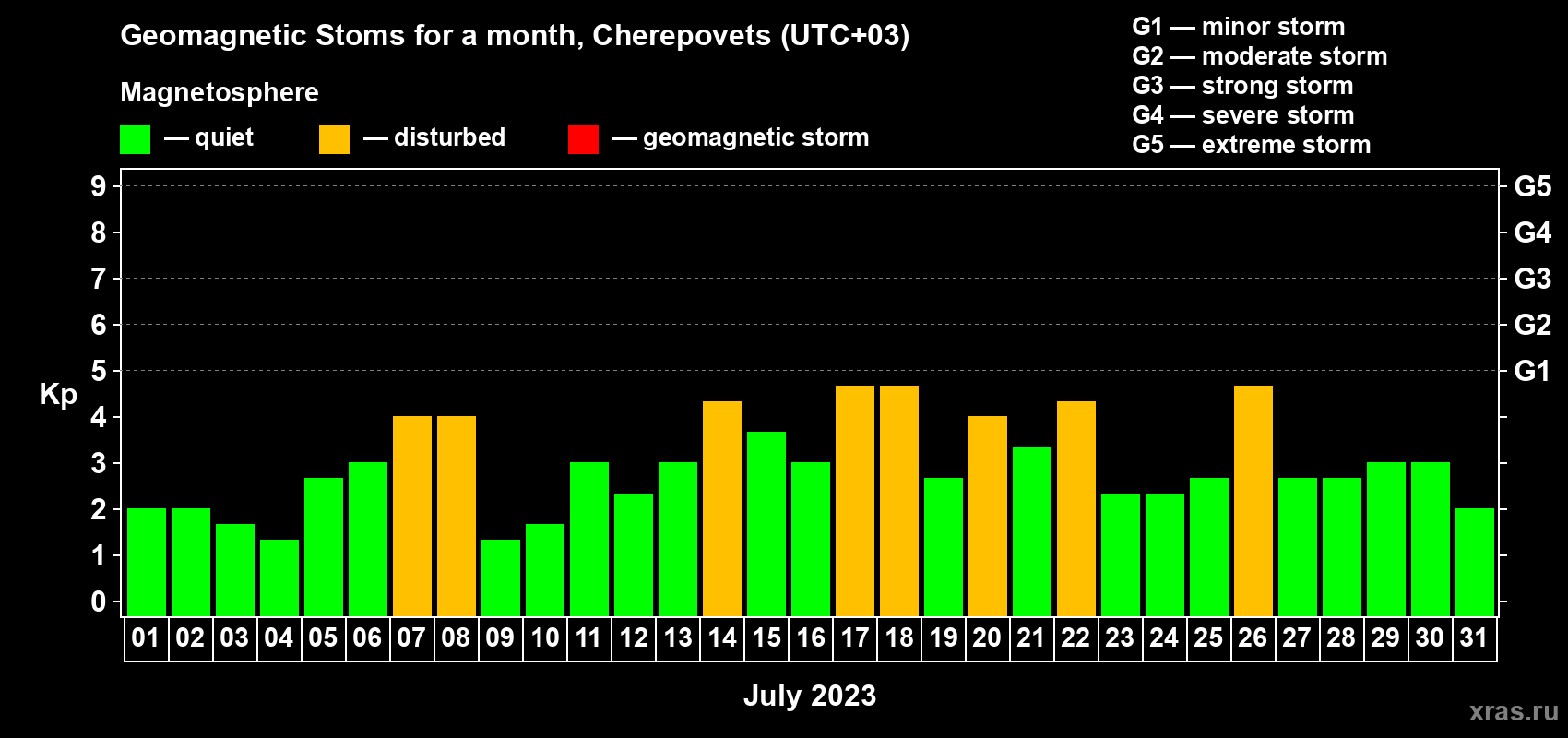
Task: Click the G1 right-axis label
Action: tap(1533, 371)
